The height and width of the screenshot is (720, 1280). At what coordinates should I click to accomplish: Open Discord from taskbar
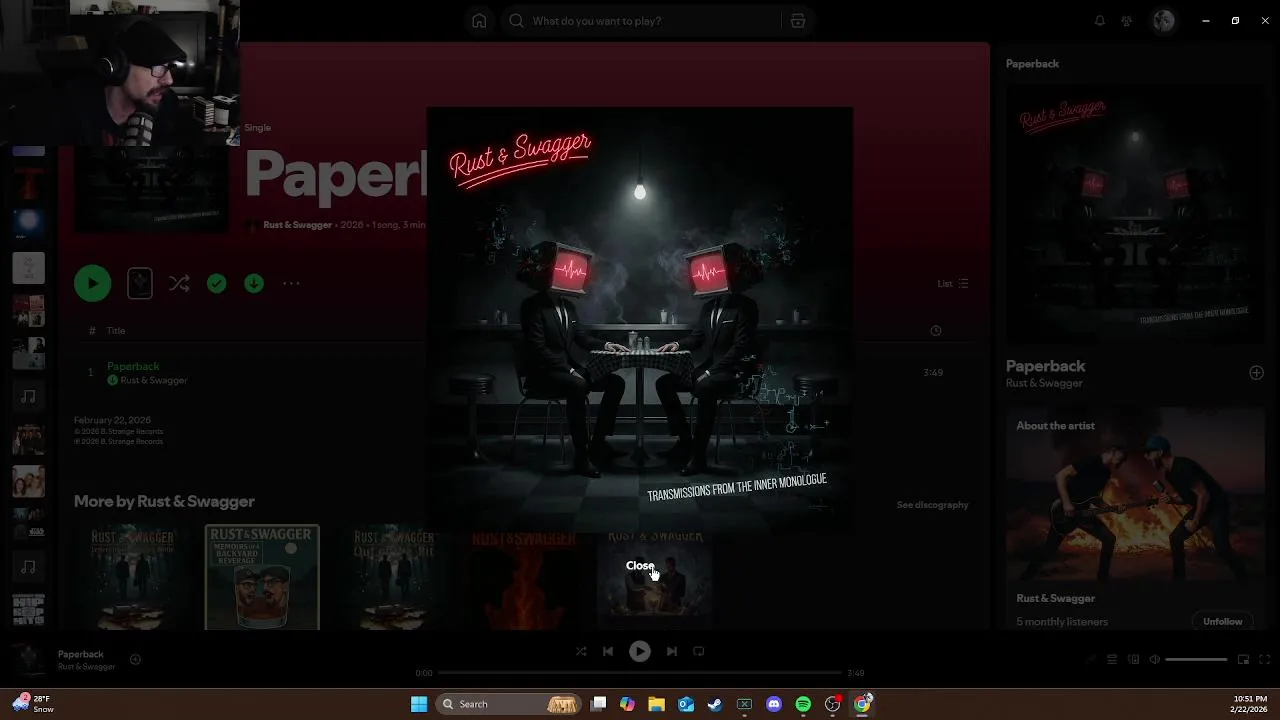pos(774,704)
